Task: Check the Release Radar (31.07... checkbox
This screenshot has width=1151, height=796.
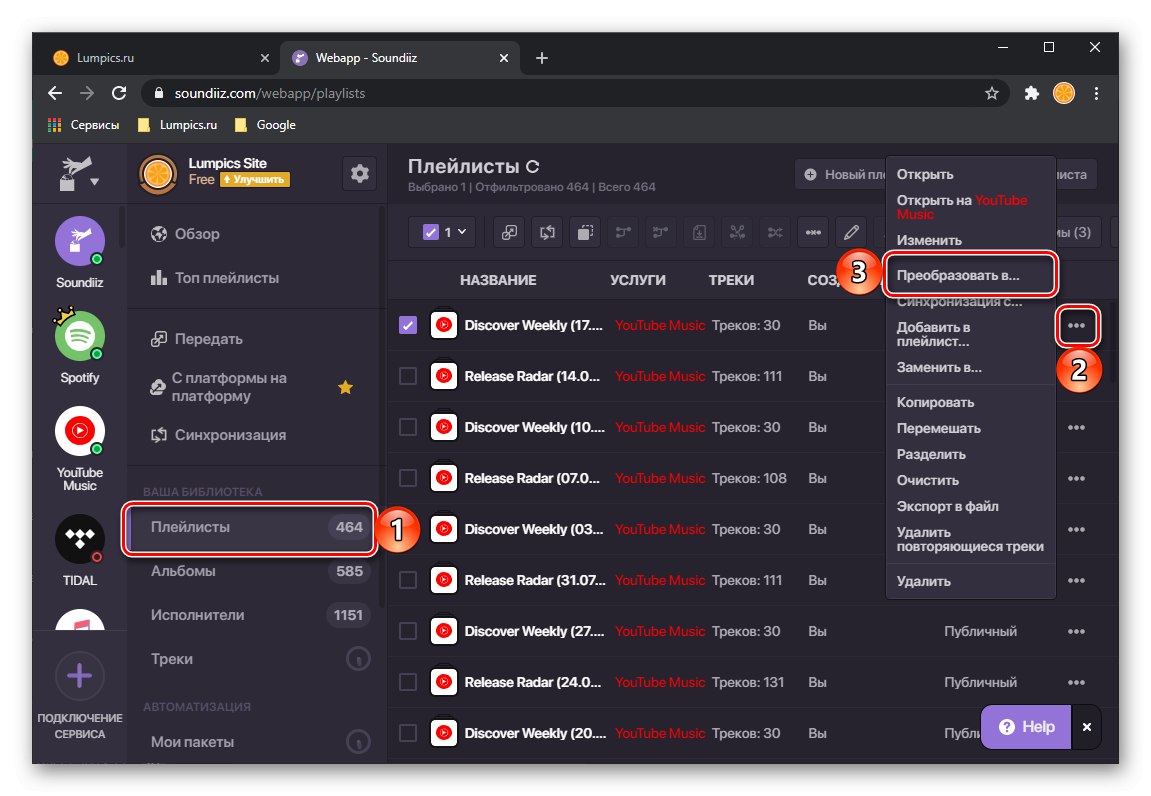Action: coord(408,580)
